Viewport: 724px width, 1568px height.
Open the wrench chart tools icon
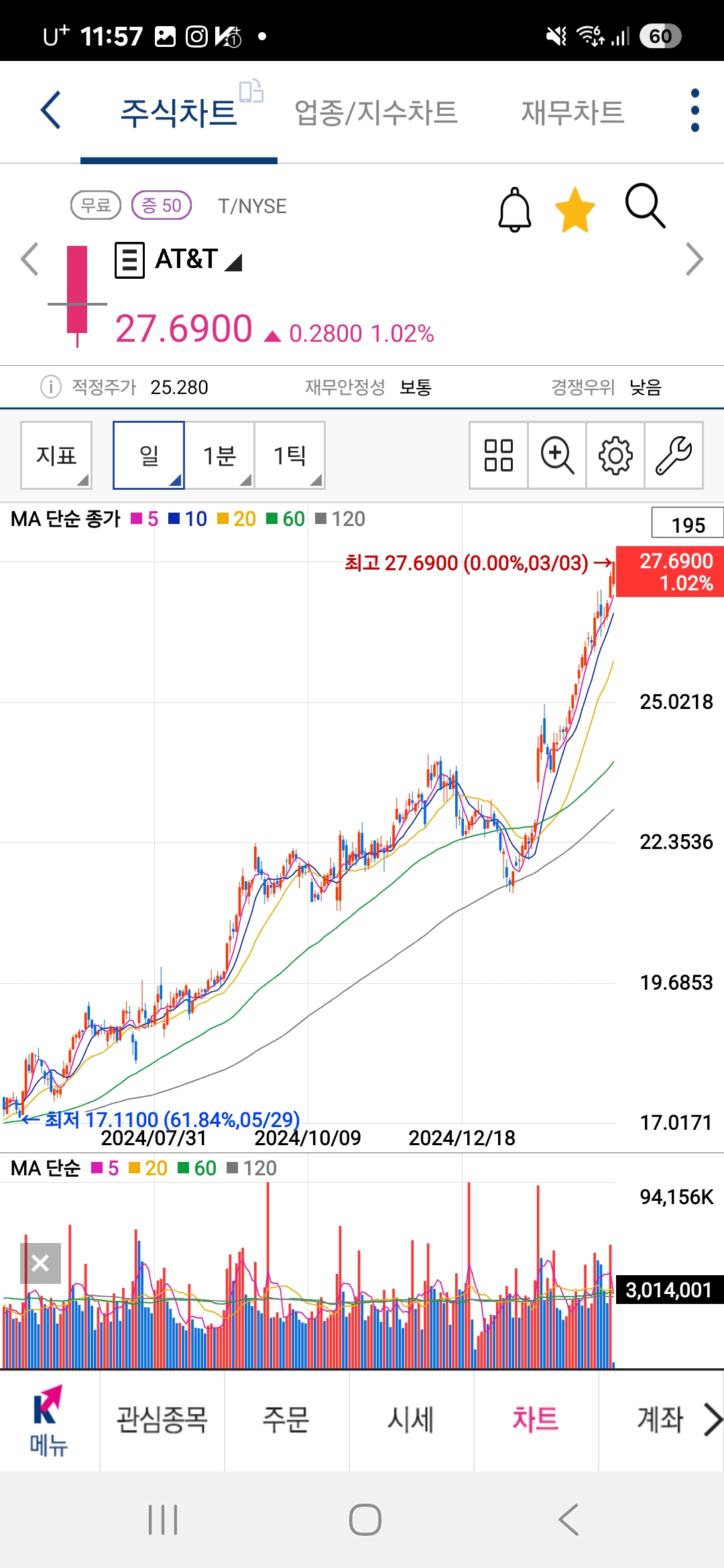pyautogui.click(x=674, y=456)
